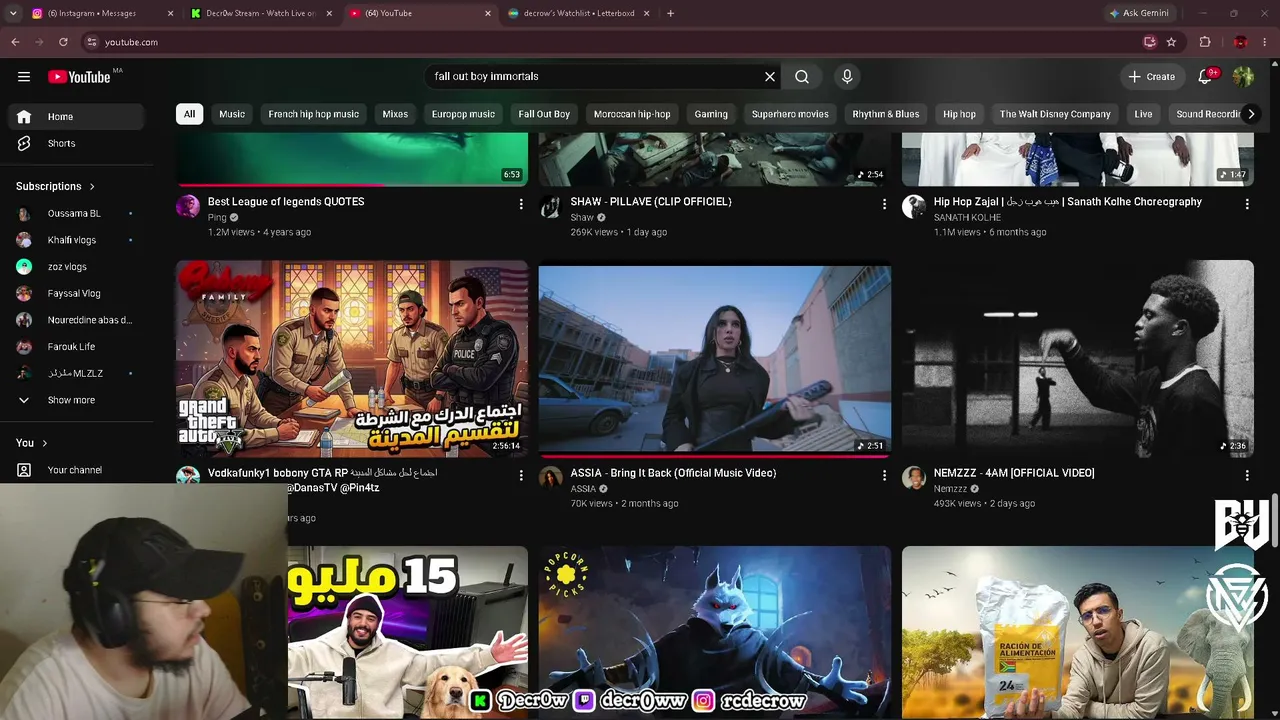
Task: Go back with the browser back arrow
Action: coord(15,42)
